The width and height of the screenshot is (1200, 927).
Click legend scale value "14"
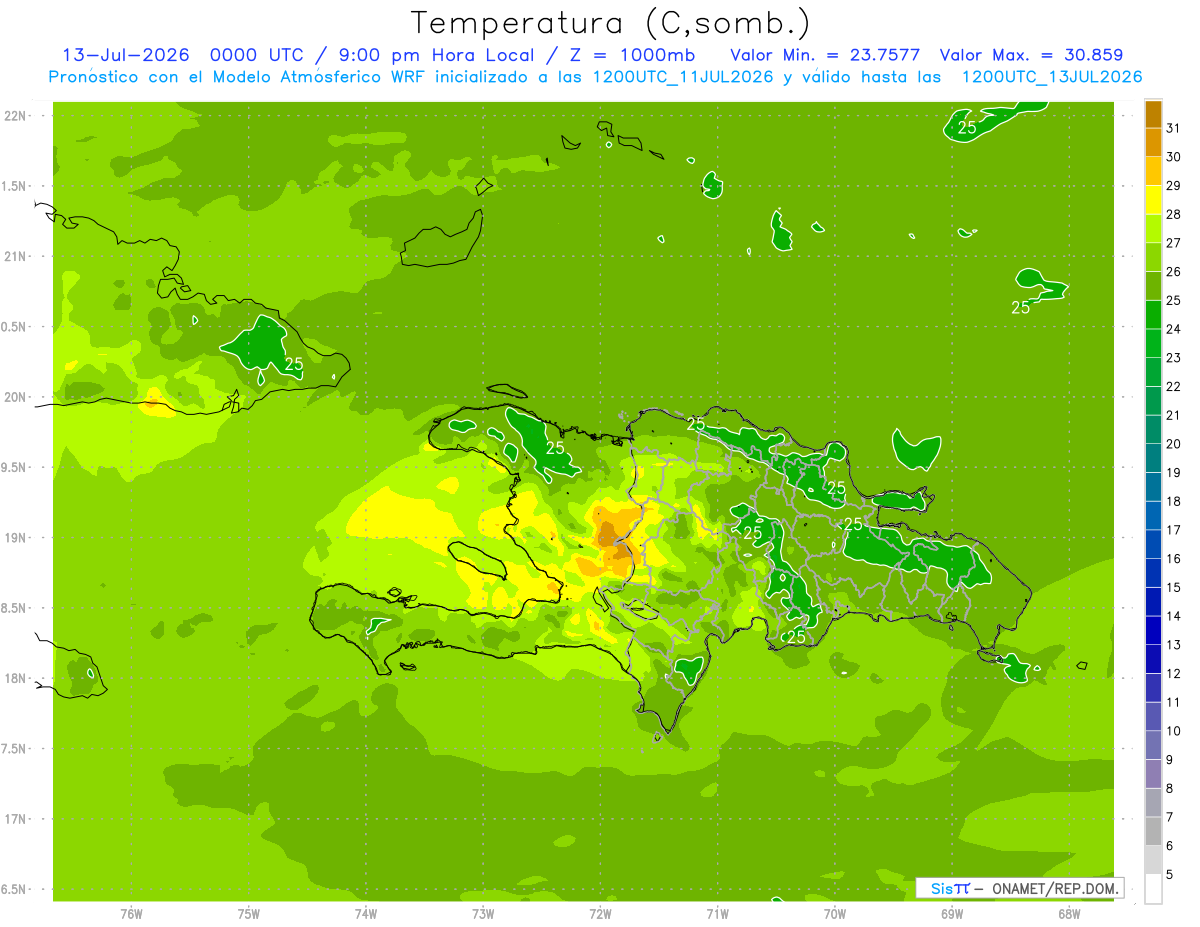coord(1174,617)
